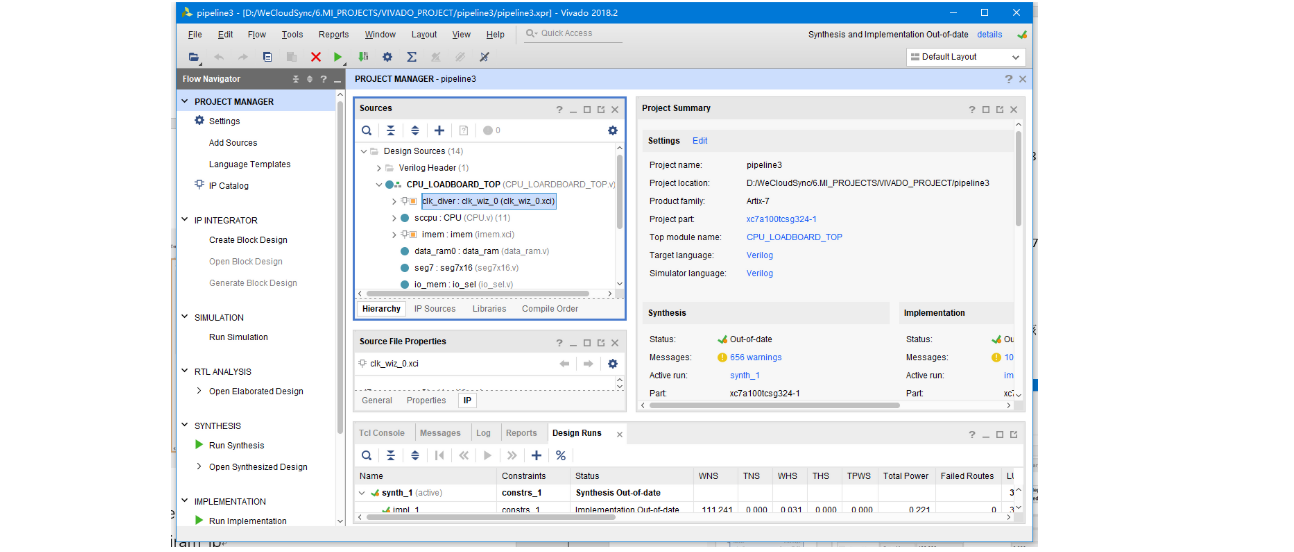The height and width of the screenshot is (552, 1294).
Task: Open the Flow menu
Action: 257,34
